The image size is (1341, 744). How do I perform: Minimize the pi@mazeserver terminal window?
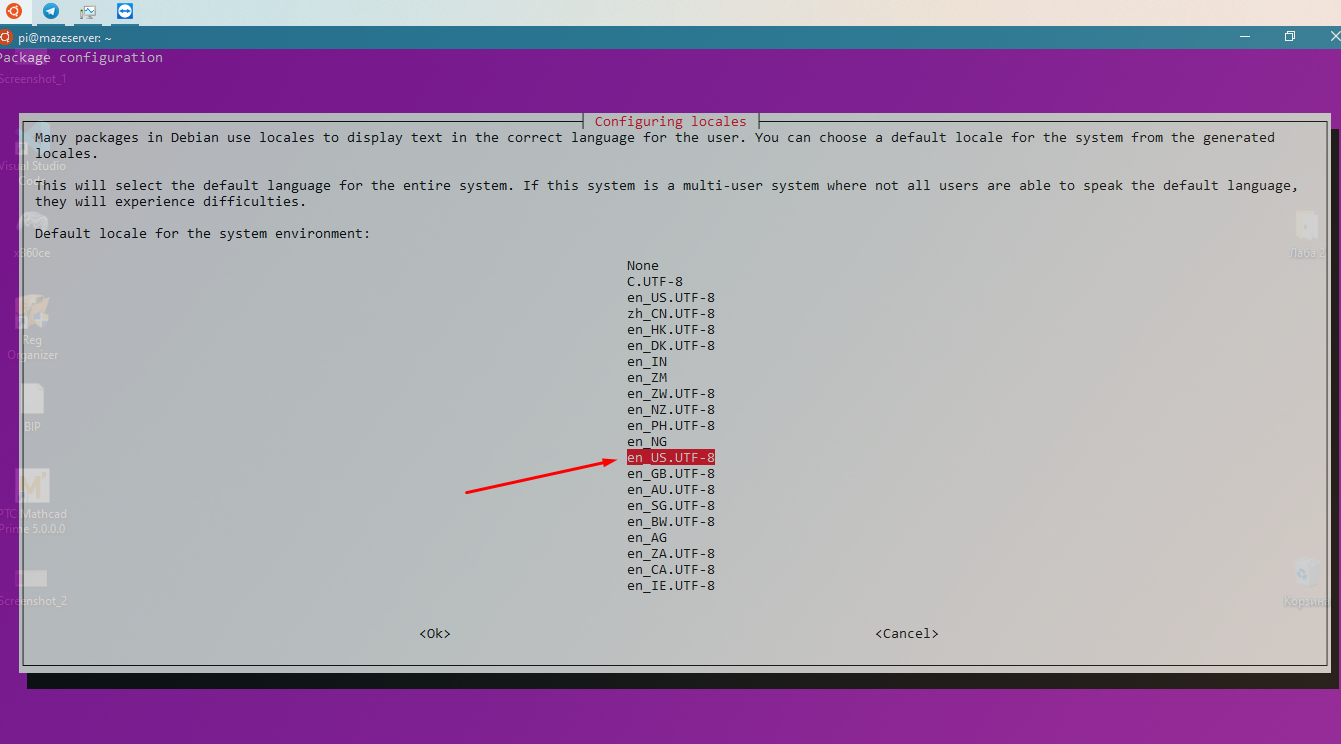pyautogui.click(x=1244, y=37)
